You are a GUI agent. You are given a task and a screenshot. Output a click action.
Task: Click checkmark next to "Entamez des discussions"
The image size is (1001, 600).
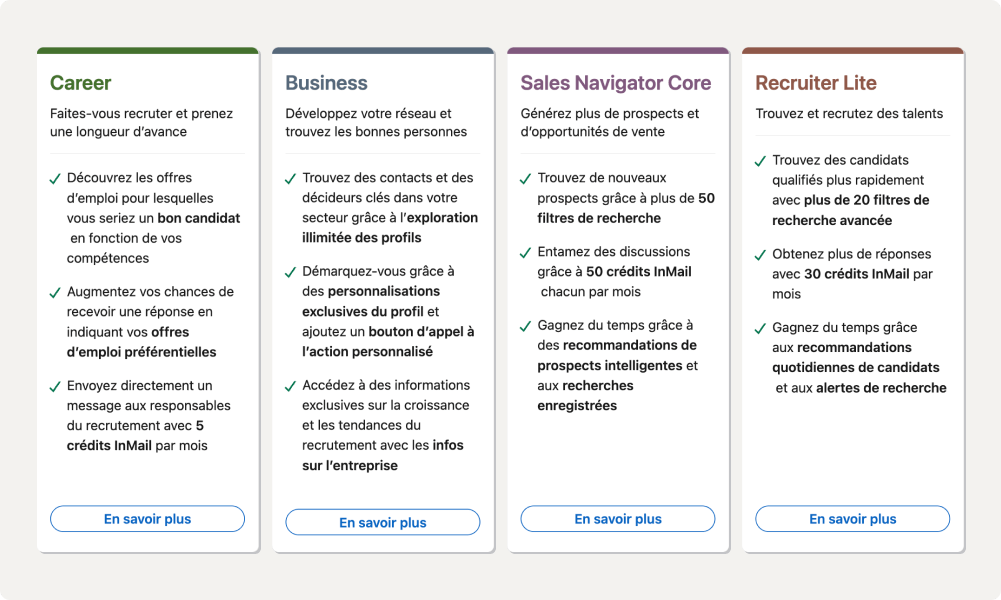click(x=526, y=253)
